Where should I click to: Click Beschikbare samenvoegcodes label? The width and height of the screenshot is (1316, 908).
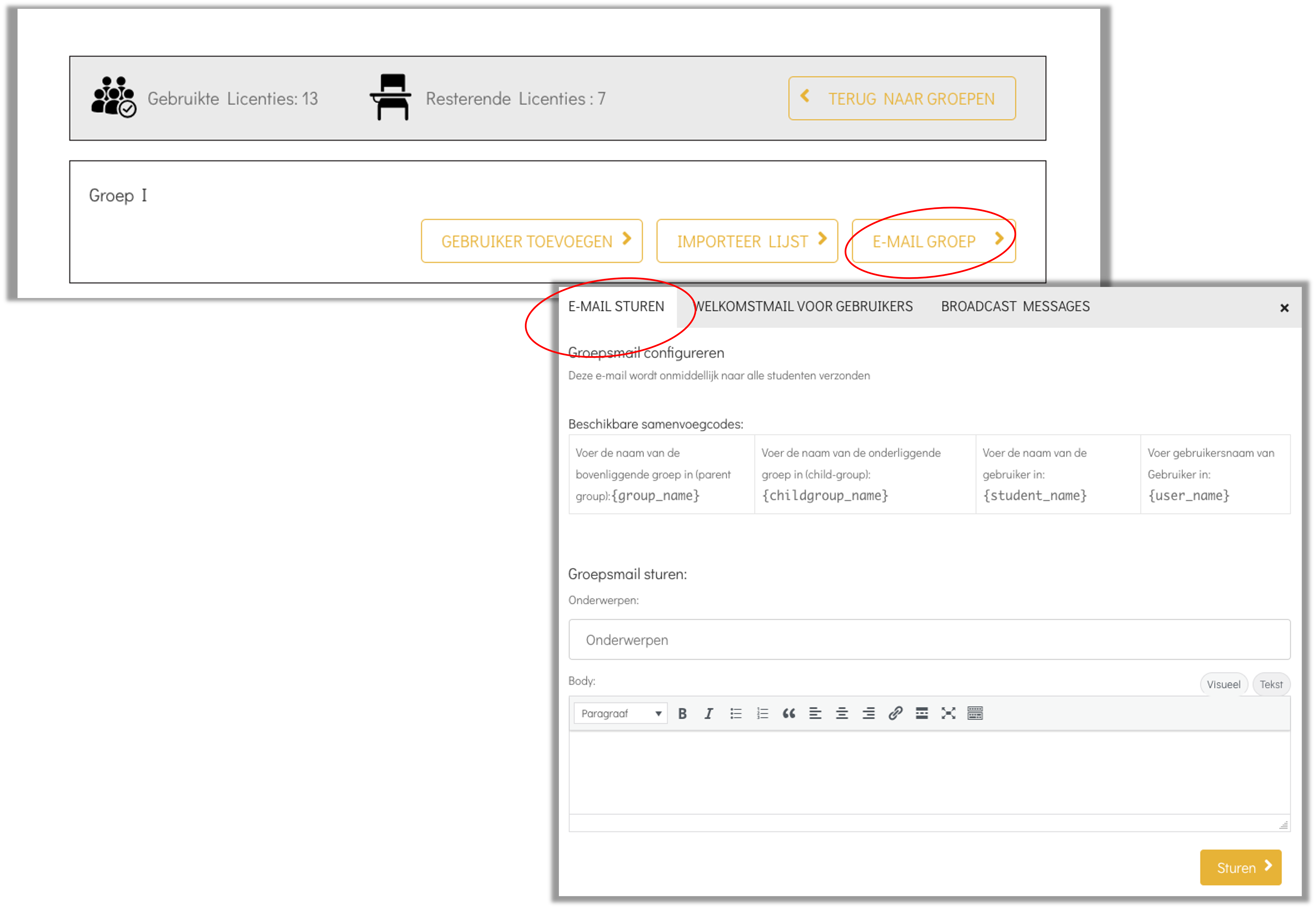pyautogui.click(x=656, y=424)
